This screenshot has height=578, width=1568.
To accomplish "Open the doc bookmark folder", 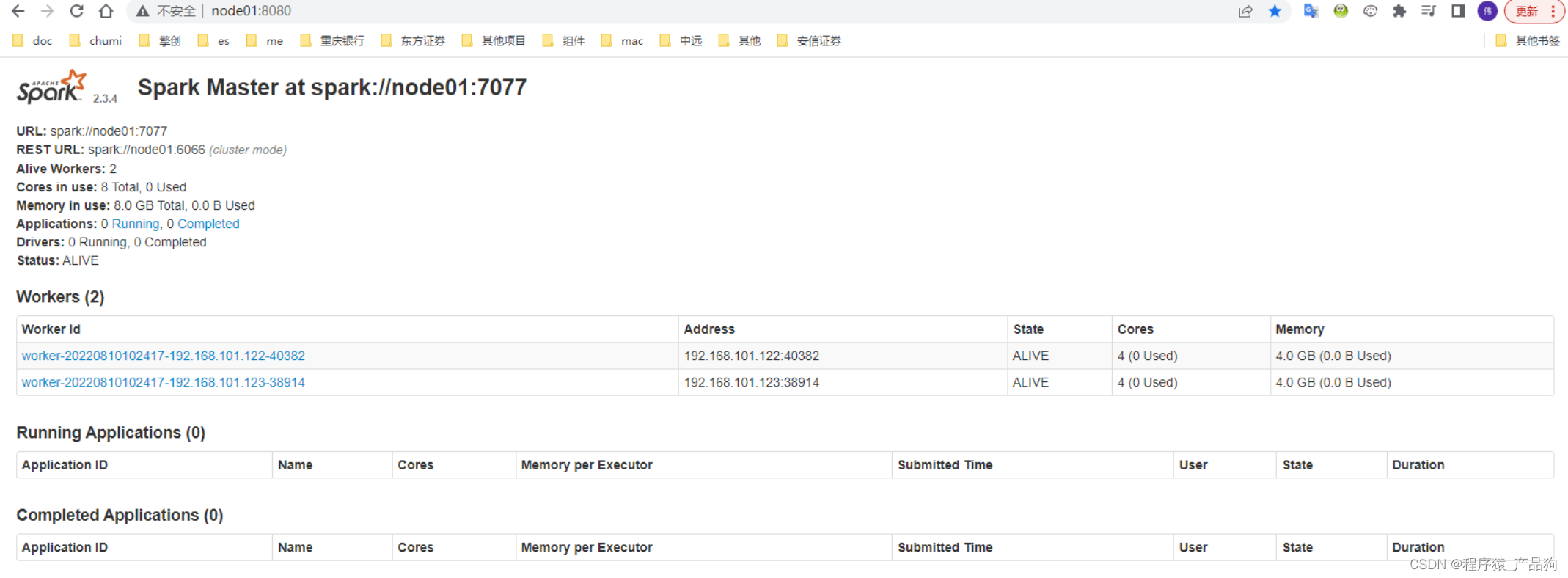I will tap(33, 41).
